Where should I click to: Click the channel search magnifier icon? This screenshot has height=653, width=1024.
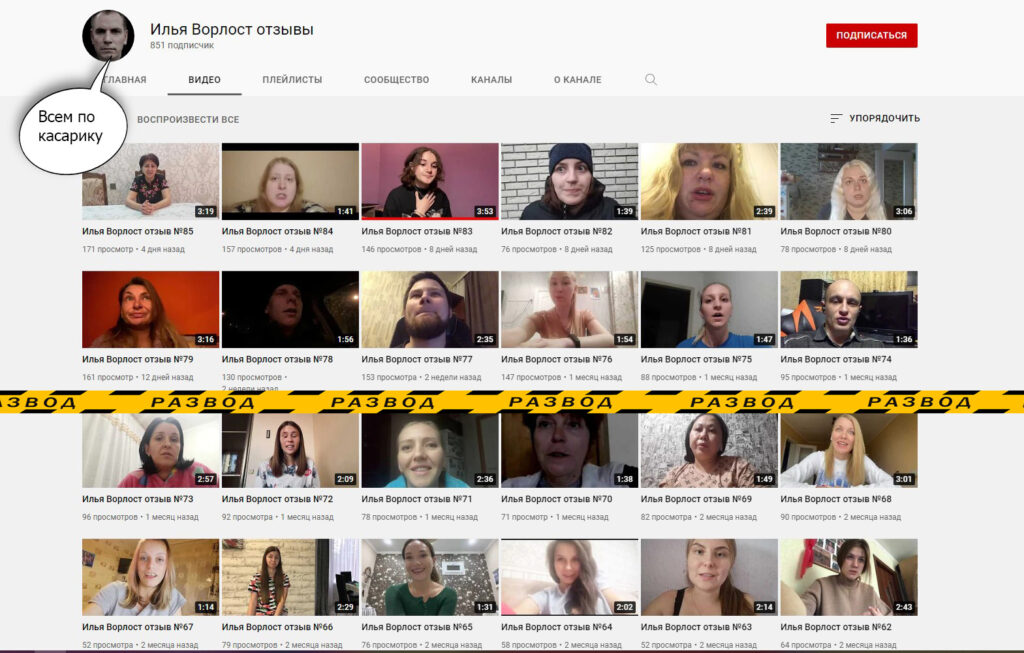pos(651,80)
